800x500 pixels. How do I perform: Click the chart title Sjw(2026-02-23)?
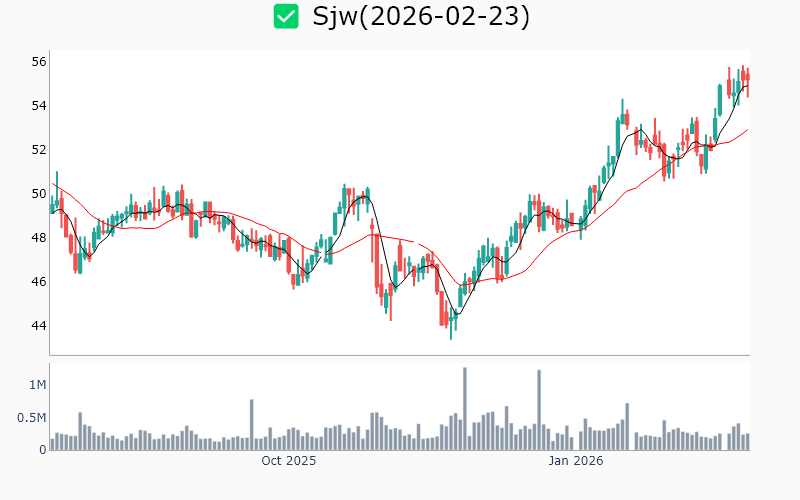click(421, 16)
